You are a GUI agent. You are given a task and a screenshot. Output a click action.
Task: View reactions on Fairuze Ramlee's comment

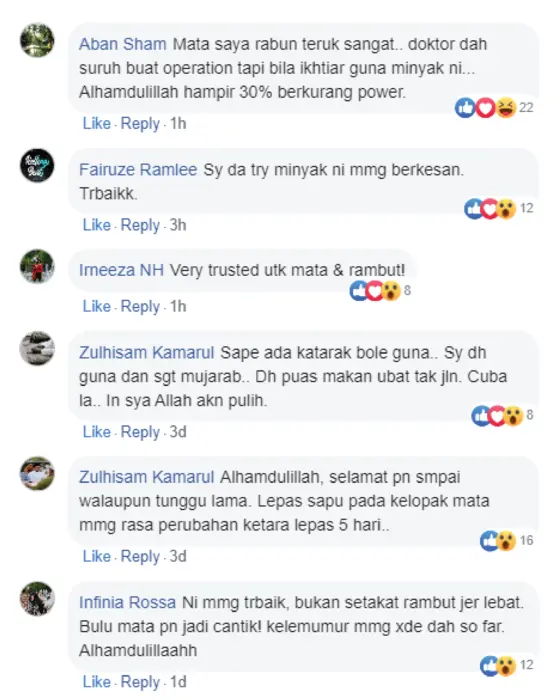pyautogui.click(x=499, y=208)
